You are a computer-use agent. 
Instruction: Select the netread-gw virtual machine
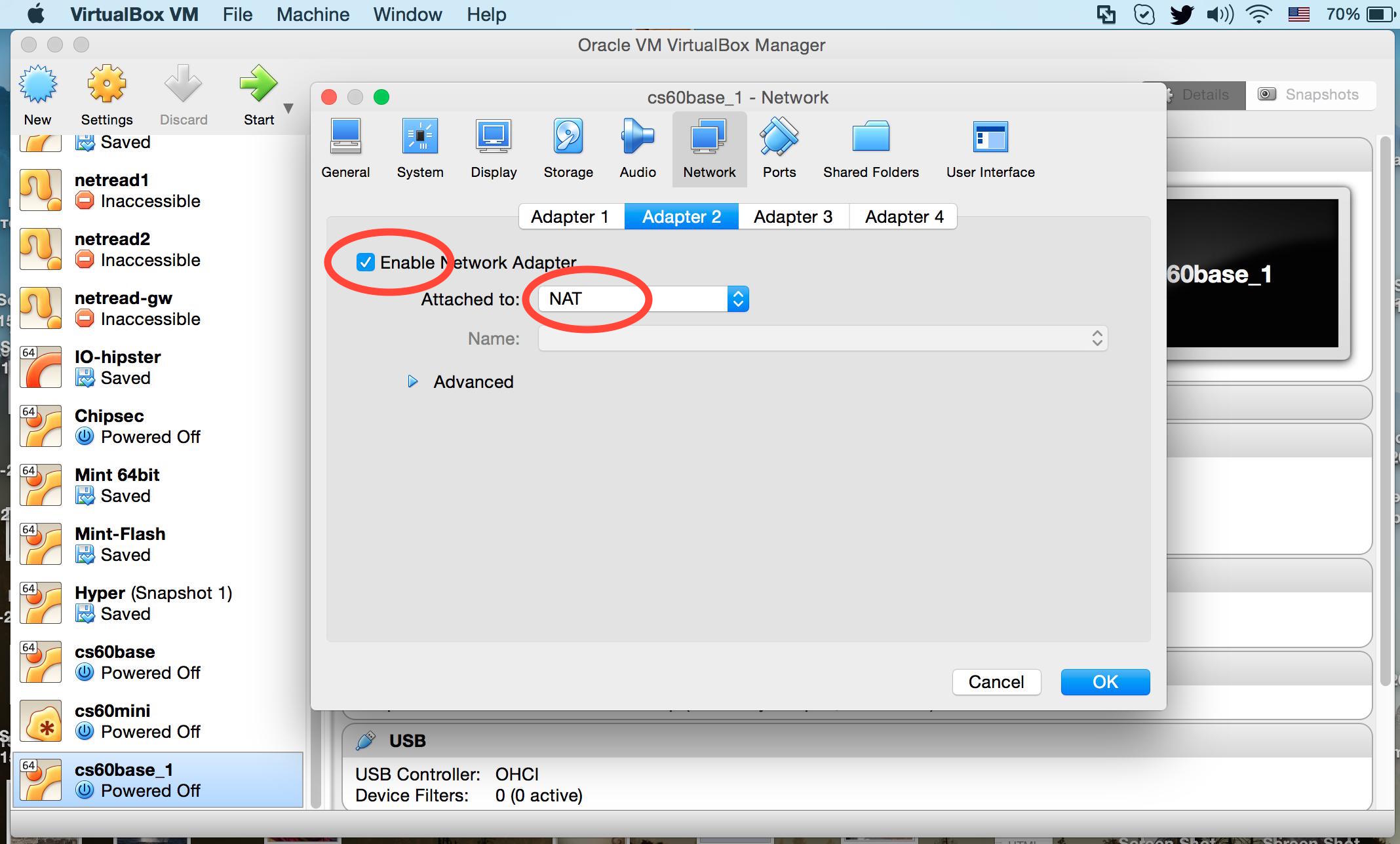(x=158, y=309)
